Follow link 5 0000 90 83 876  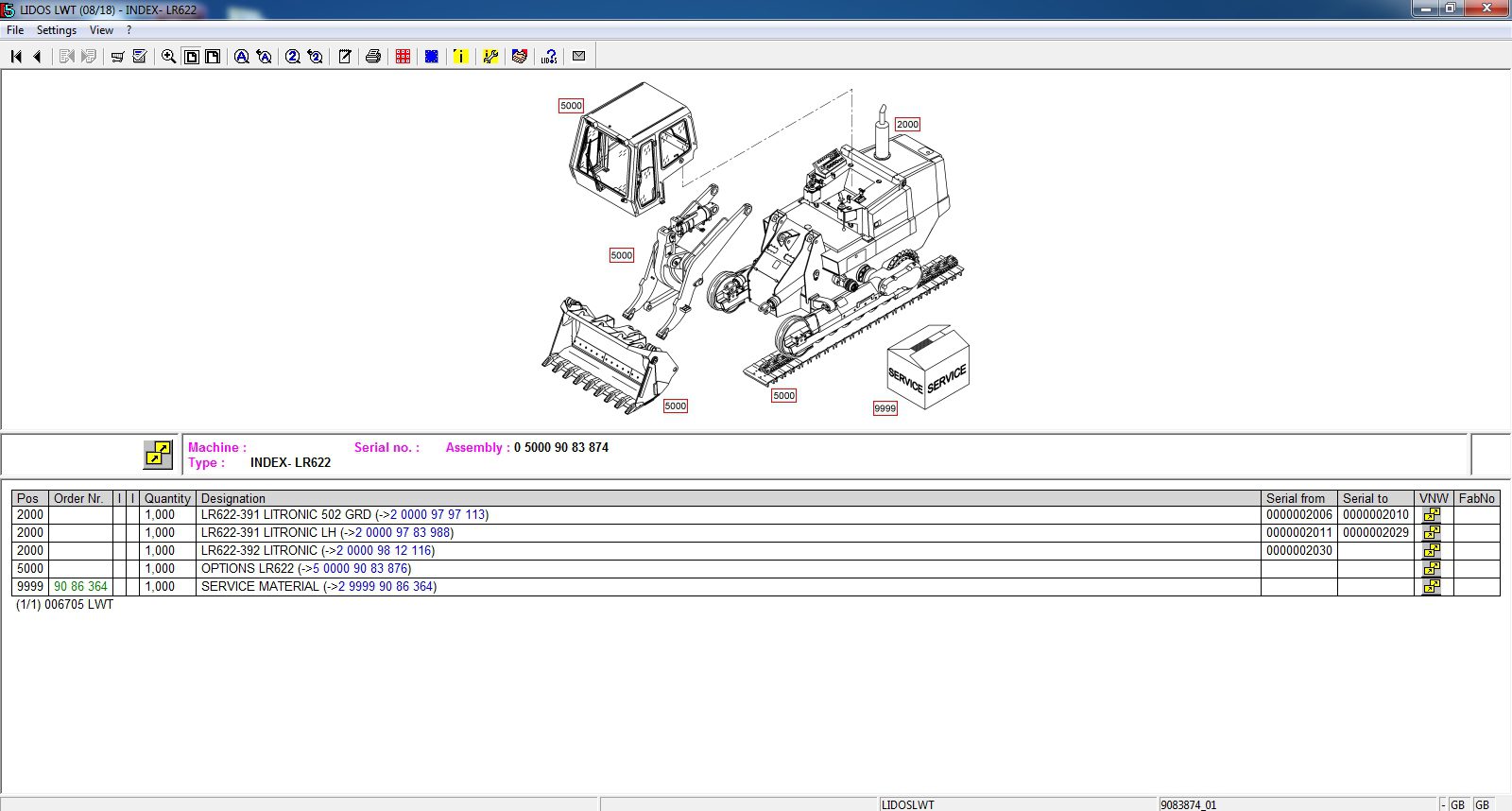[360, 569]
